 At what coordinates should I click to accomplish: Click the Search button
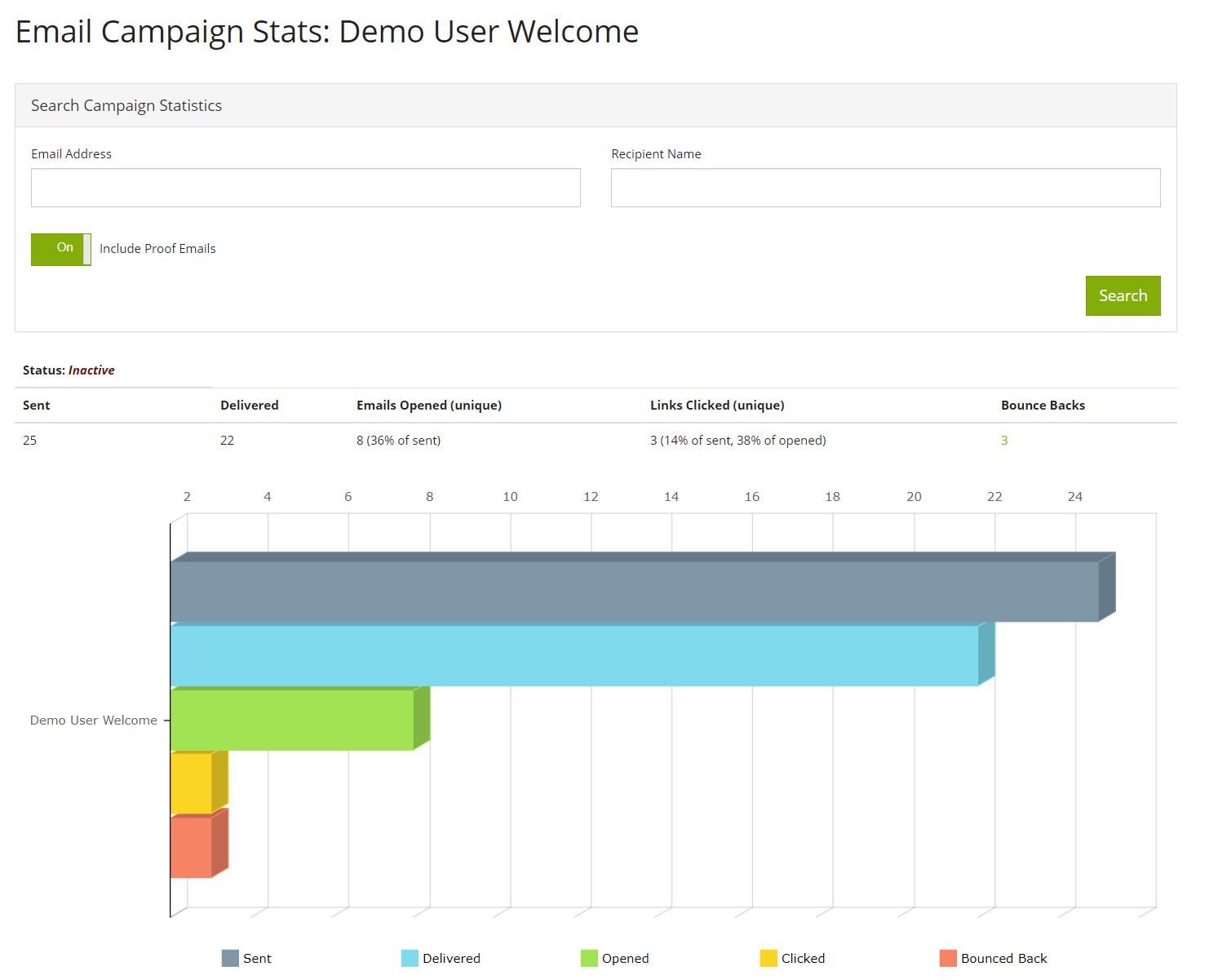point(1123,295)
